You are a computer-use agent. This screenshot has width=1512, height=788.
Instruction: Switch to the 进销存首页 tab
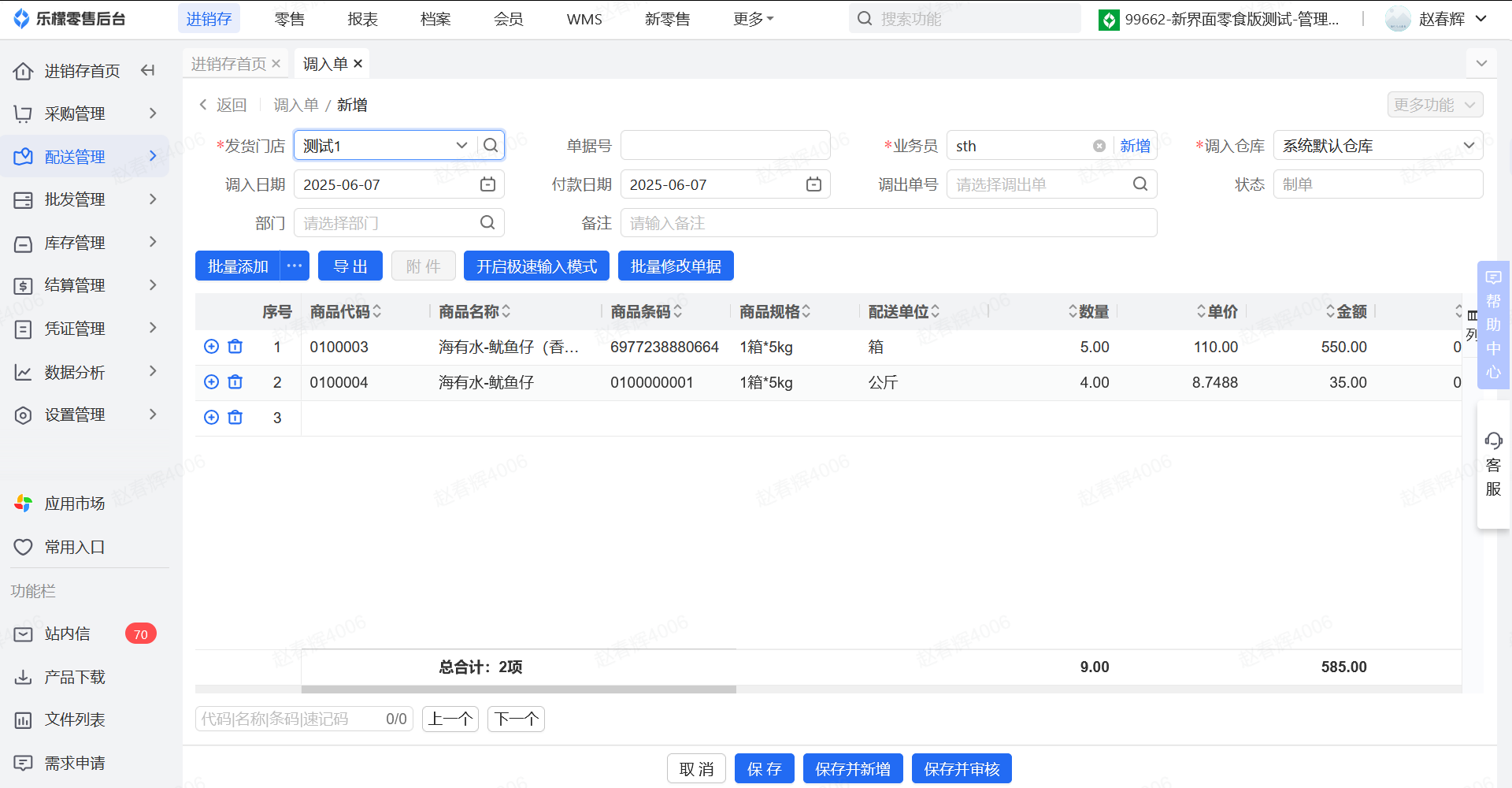(x=228, y=64)
